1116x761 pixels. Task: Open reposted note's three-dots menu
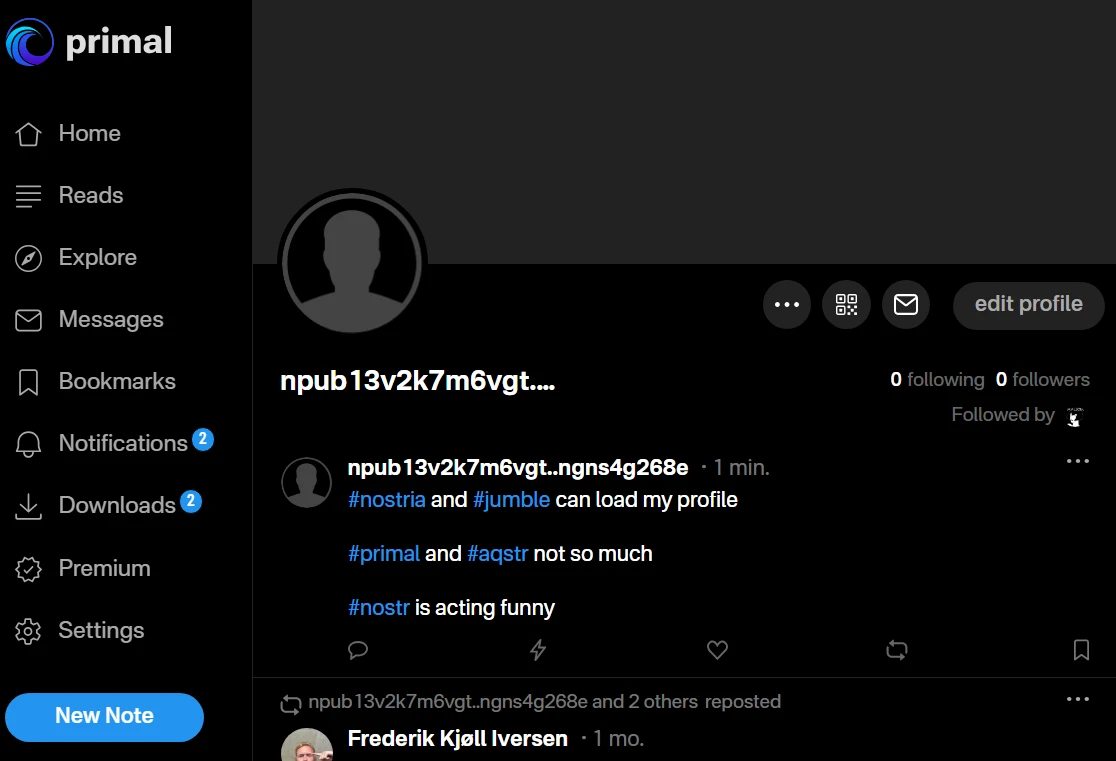pyautogui.click(x=1077, y=699)
